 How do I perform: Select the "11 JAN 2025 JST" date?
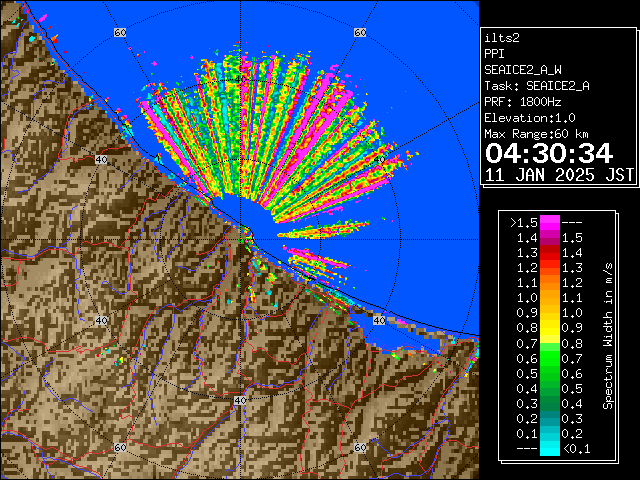point(559,175)
